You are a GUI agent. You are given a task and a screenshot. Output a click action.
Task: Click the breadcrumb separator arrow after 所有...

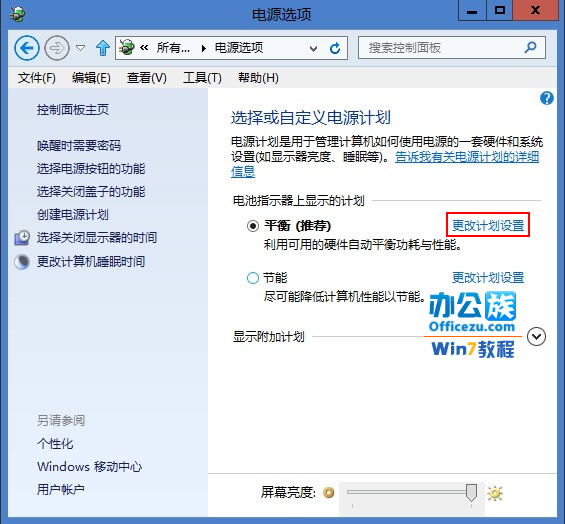point(204,48)
